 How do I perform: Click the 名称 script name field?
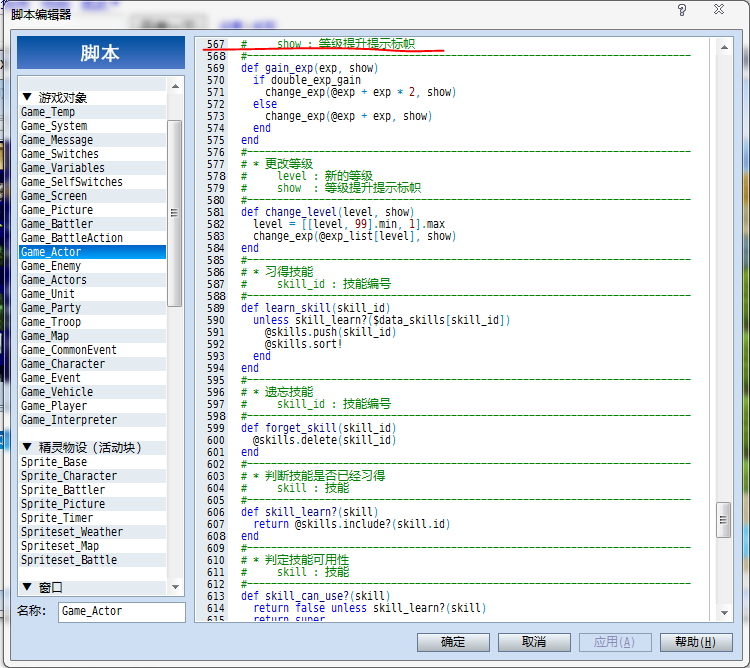tap(121, 611)
